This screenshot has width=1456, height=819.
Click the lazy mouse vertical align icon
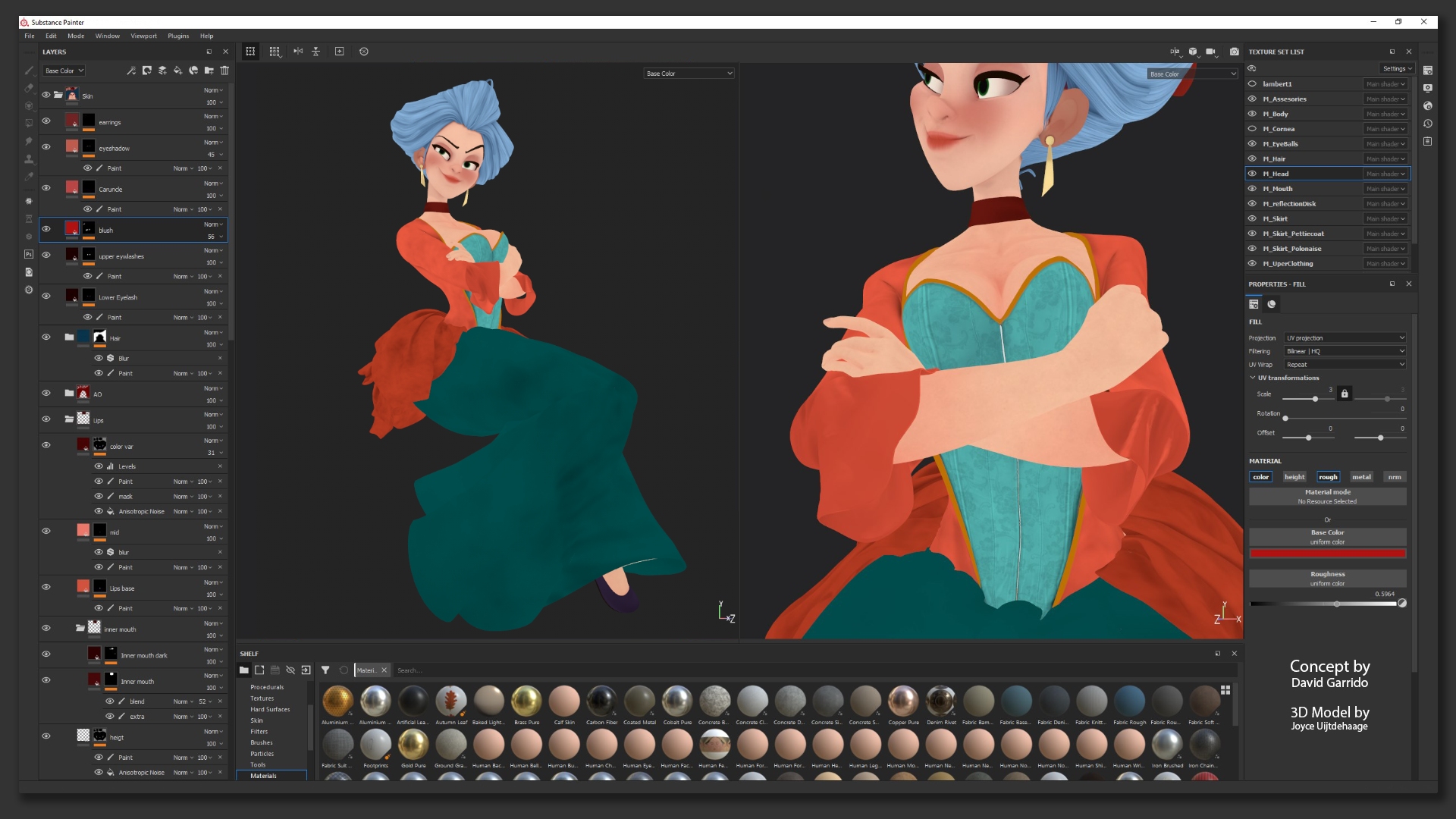pos(316,52)
